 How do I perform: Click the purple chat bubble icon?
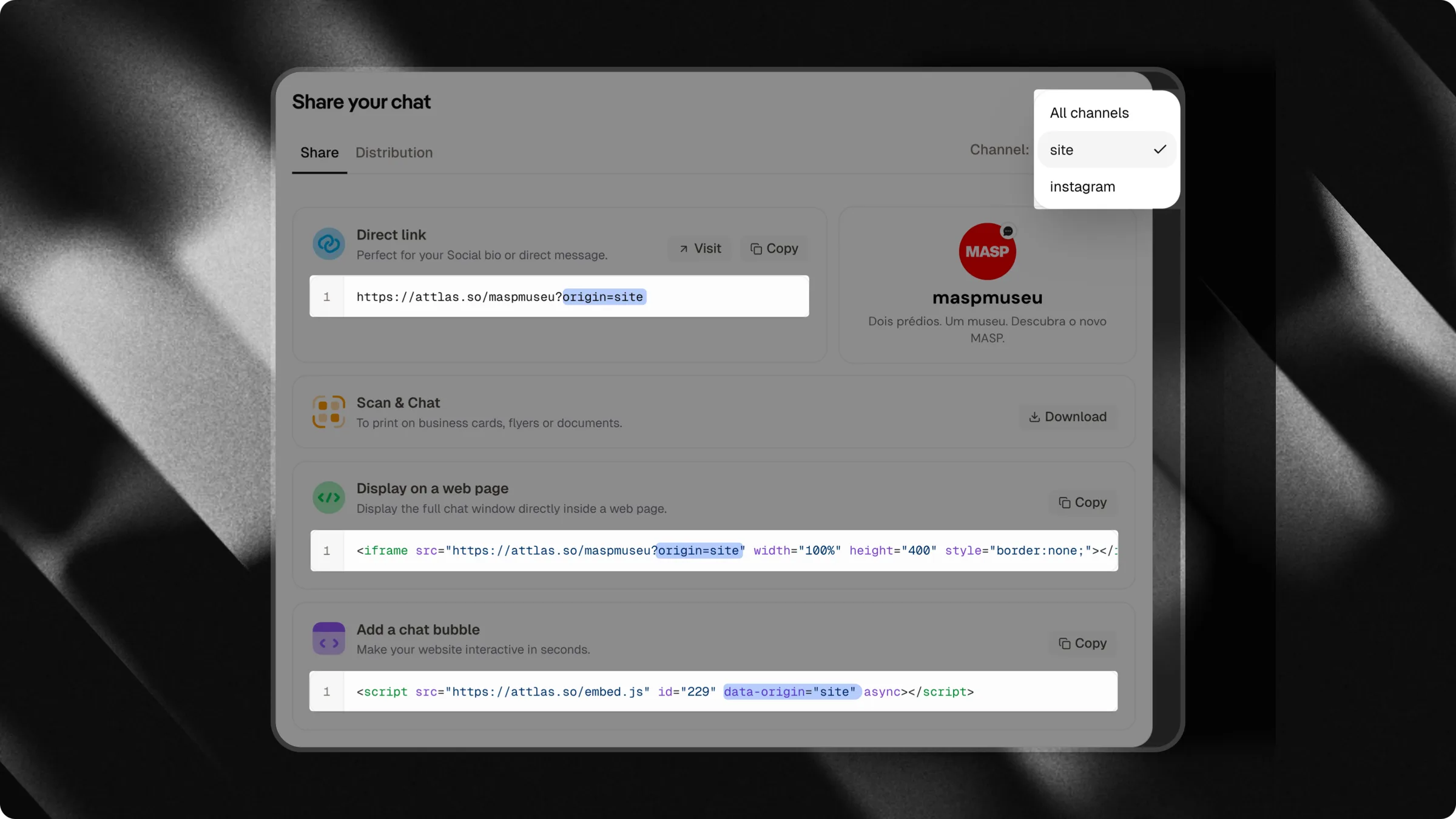(x=329, y=639)
